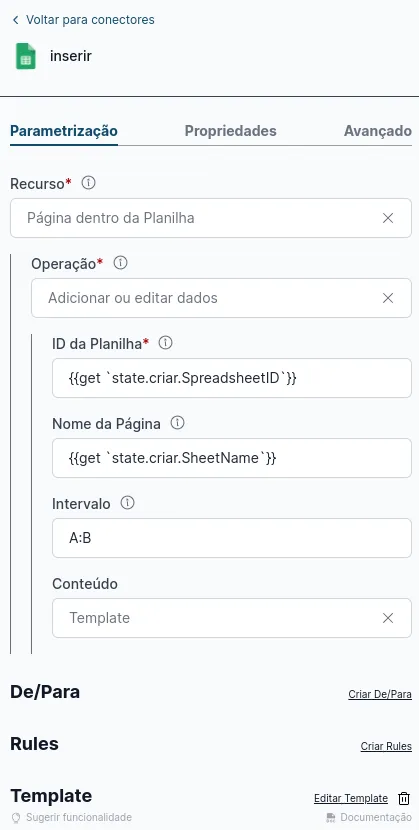Viewport: 419px width, 830px height.
Task: Clear the Conteúdo Template selection
Action: pyautogui.click(x=388, y=618)
